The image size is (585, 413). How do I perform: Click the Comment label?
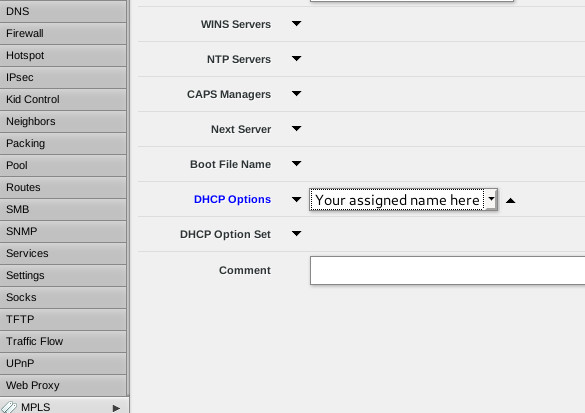point(245,270)
